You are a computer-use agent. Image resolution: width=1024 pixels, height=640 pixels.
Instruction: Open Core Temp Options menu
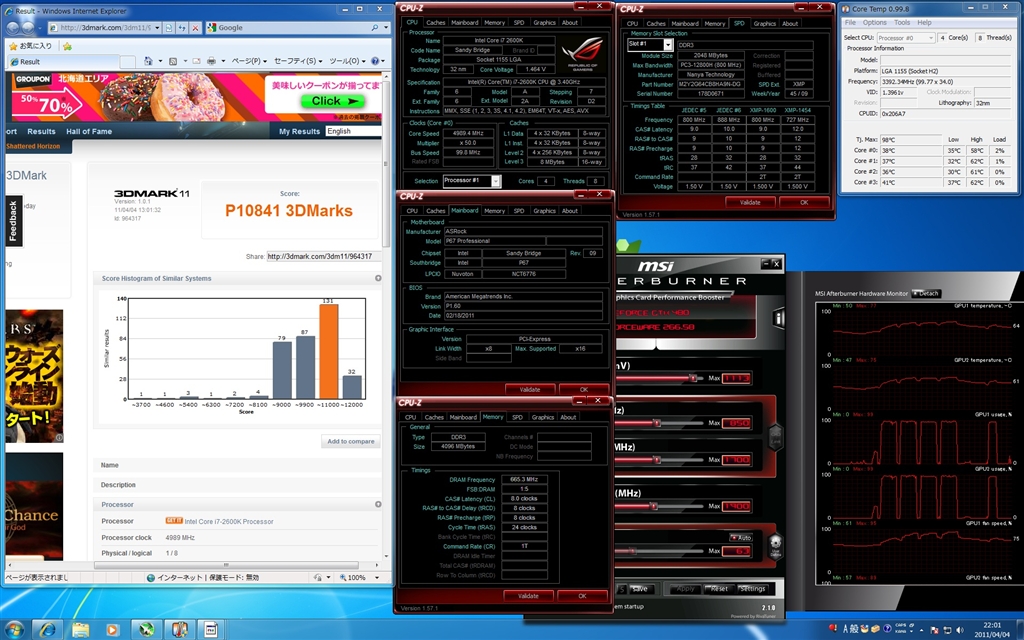tap(874, 22)
